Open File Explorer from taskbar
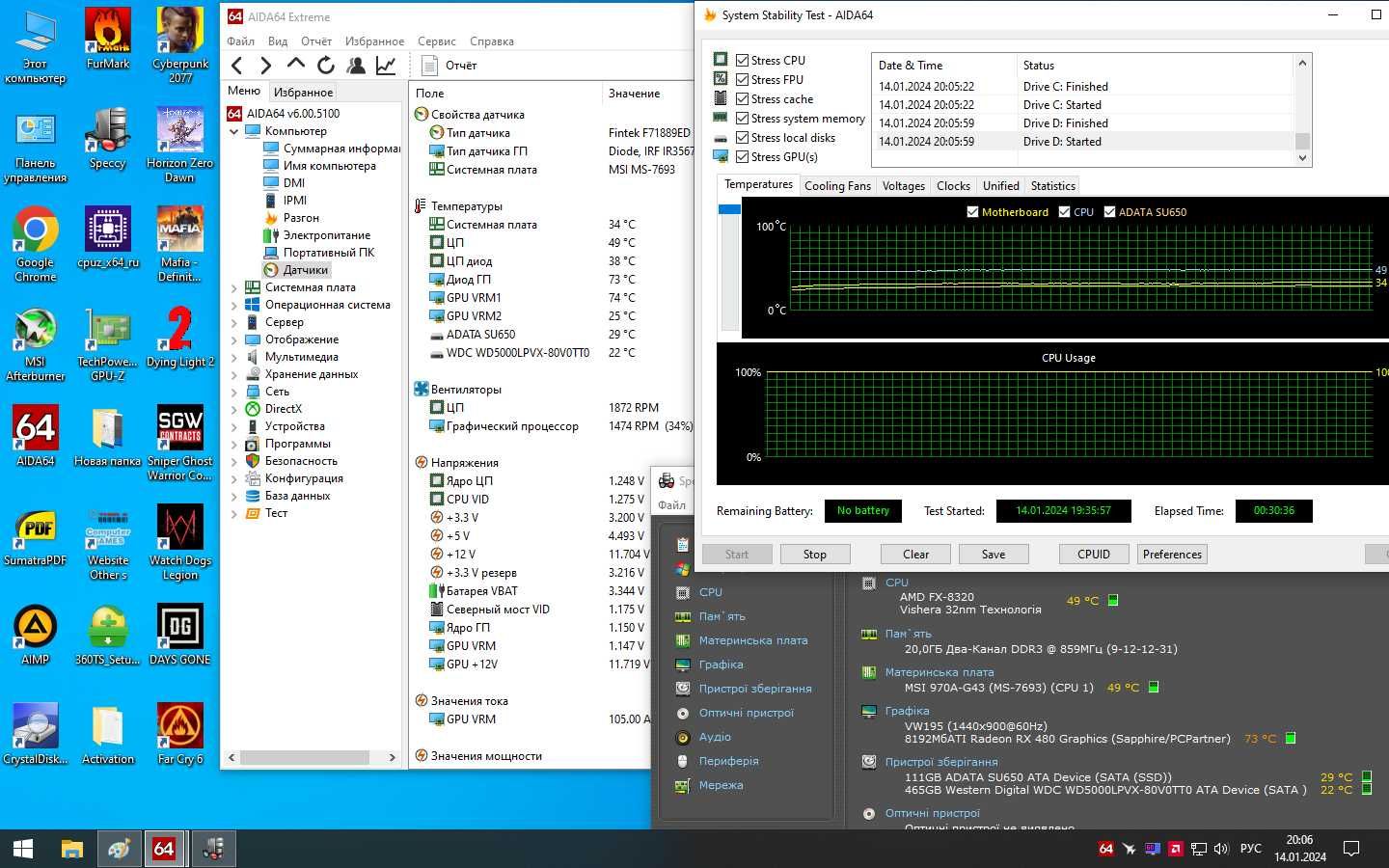Viewport: 1389px width, 868px height. [72, 849]
